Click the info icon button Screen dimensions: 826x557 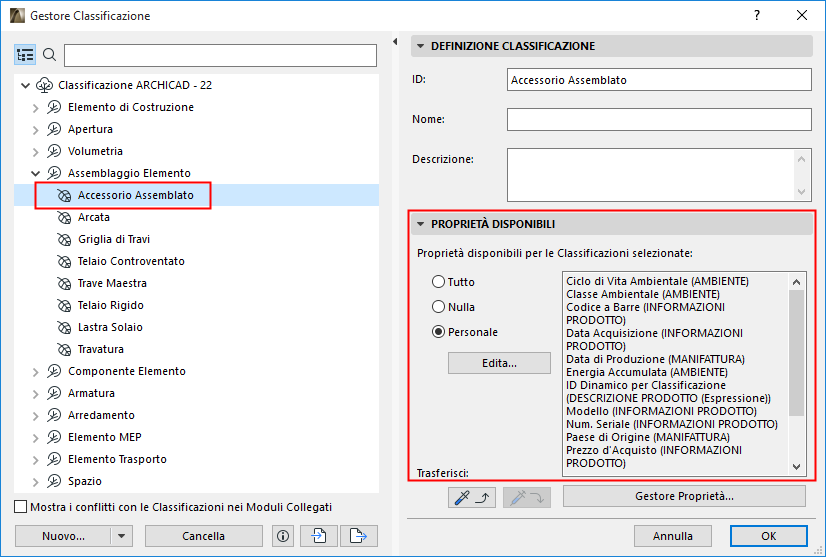click(x=283, y=536)
